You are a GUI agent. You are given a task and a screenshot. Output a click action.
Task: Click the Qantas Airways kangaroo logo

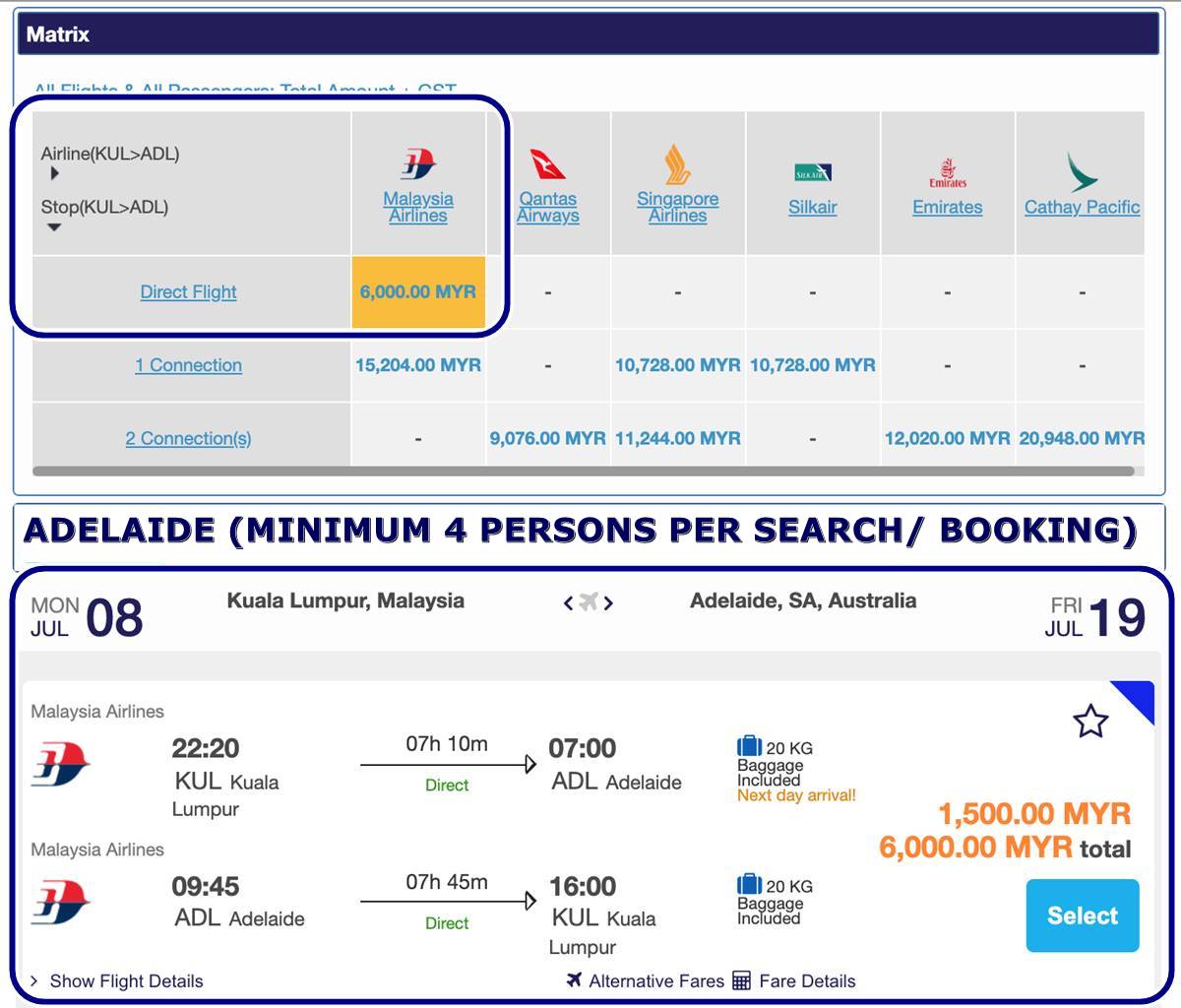[547, 164]
